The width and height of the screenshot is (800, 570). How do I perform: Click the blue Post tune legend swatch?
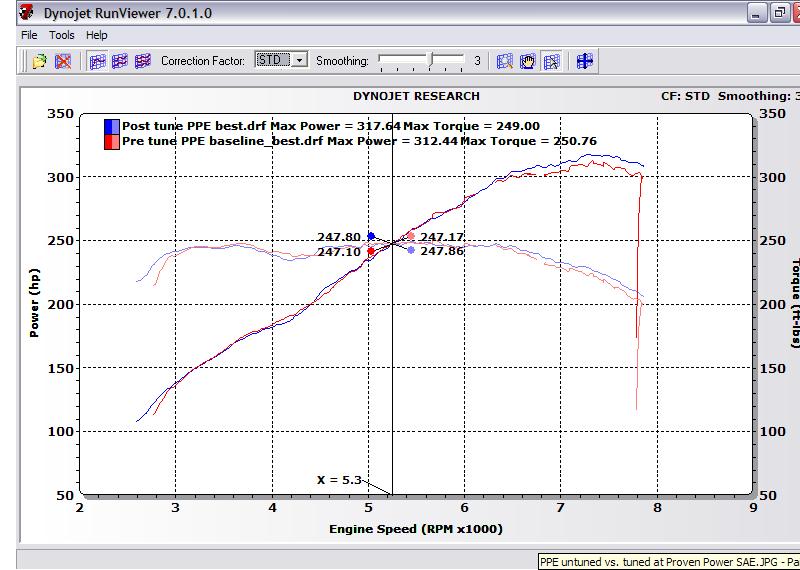point(112,127)
